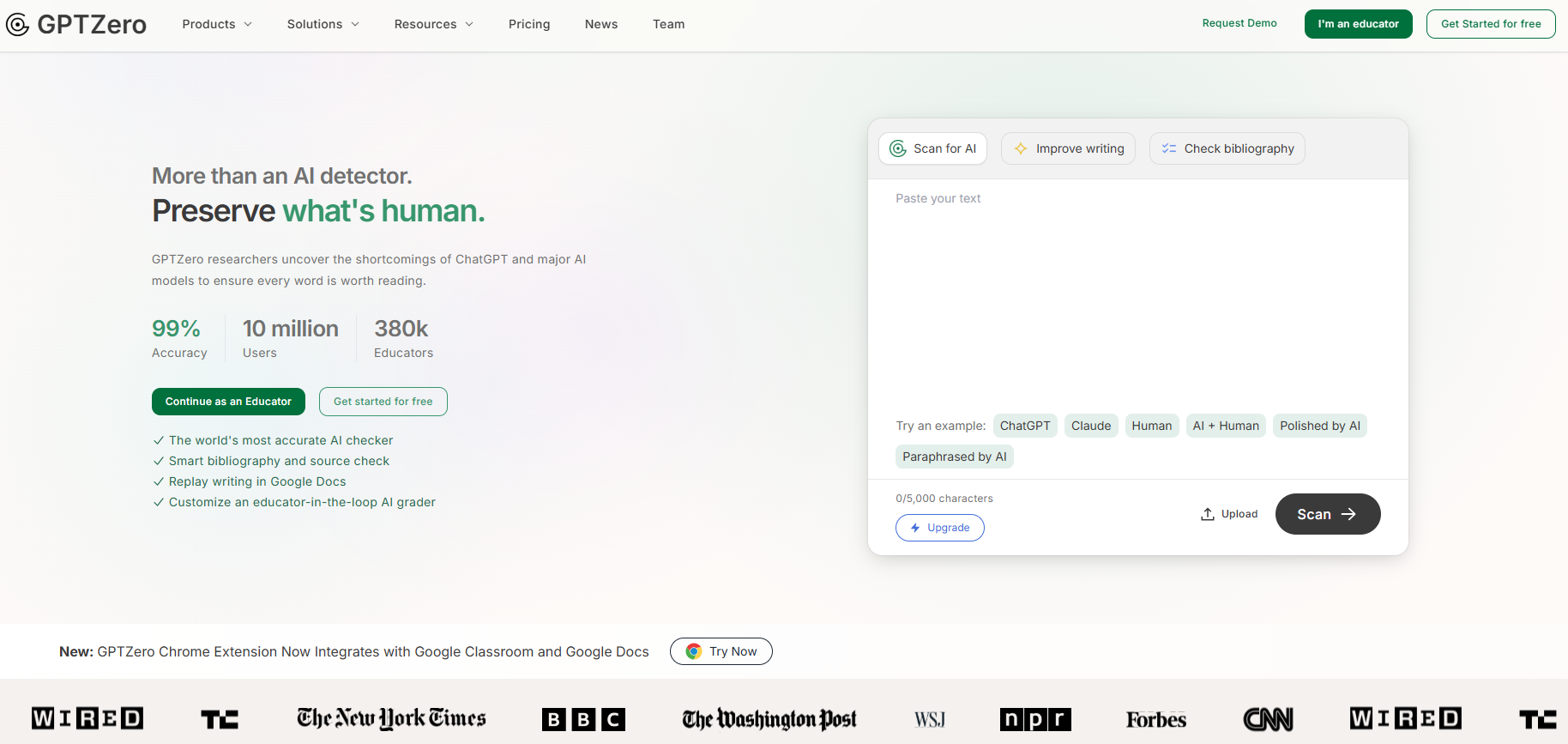This screenshot has height=744, width=1568.
Task: Click the 10 million Users stat
Action: tap(291, 339)
